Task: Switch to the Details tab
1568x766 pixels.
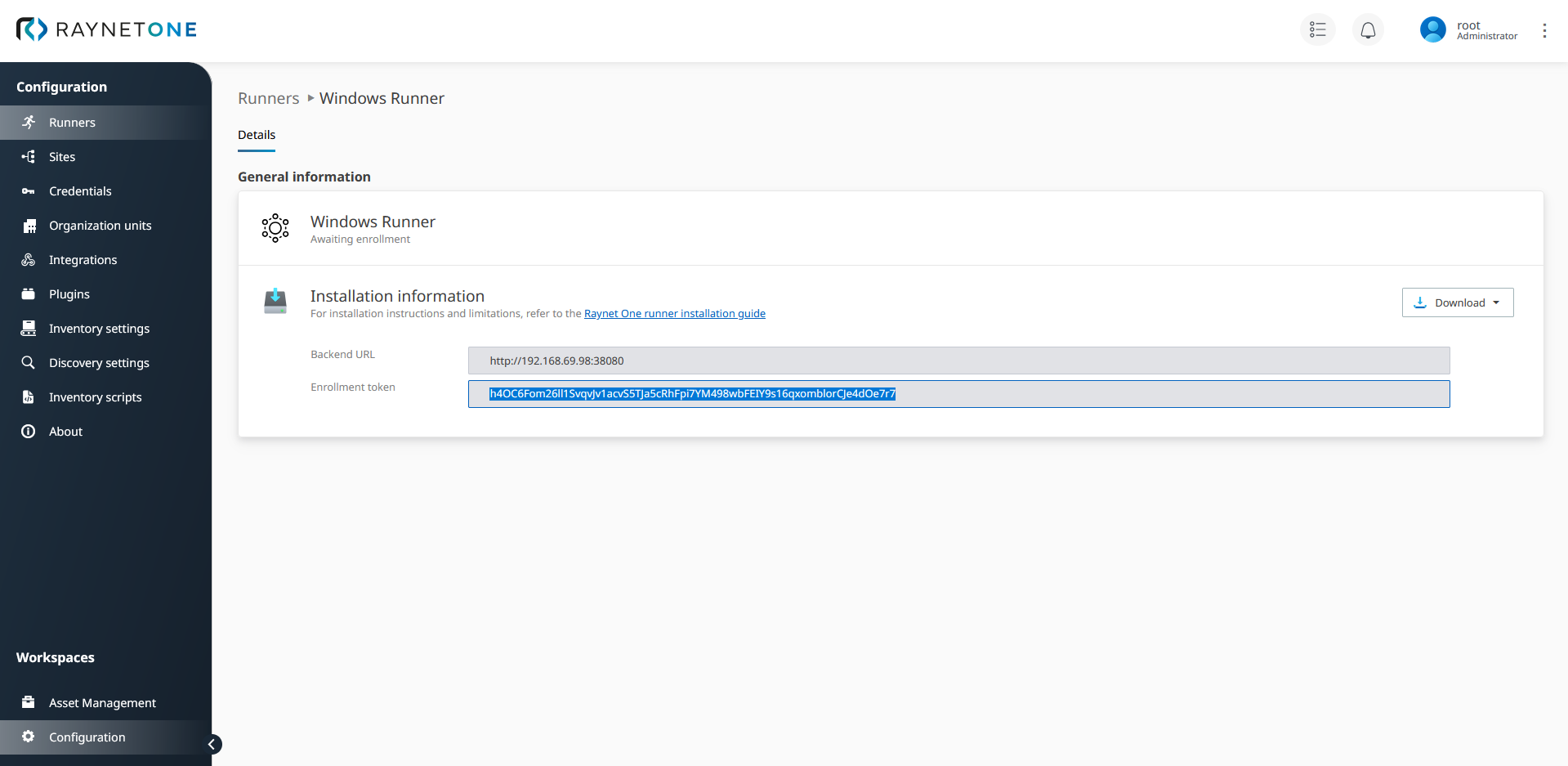Action: click(x=257, y=135)
